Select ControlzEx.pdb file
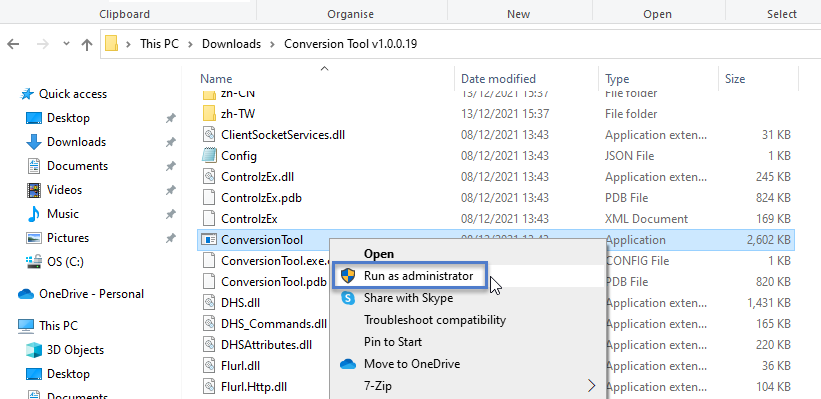 click(261, 198)
